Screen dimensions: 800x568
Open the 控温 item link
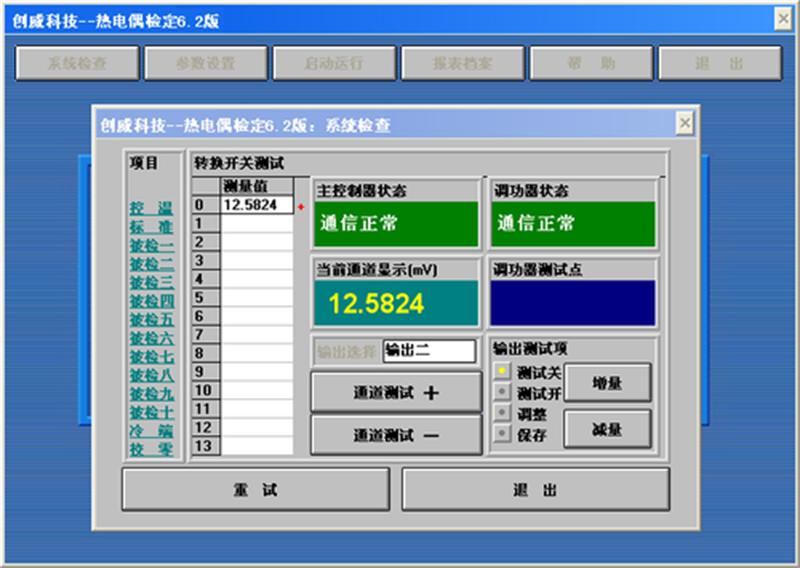(x=151, y=208)
